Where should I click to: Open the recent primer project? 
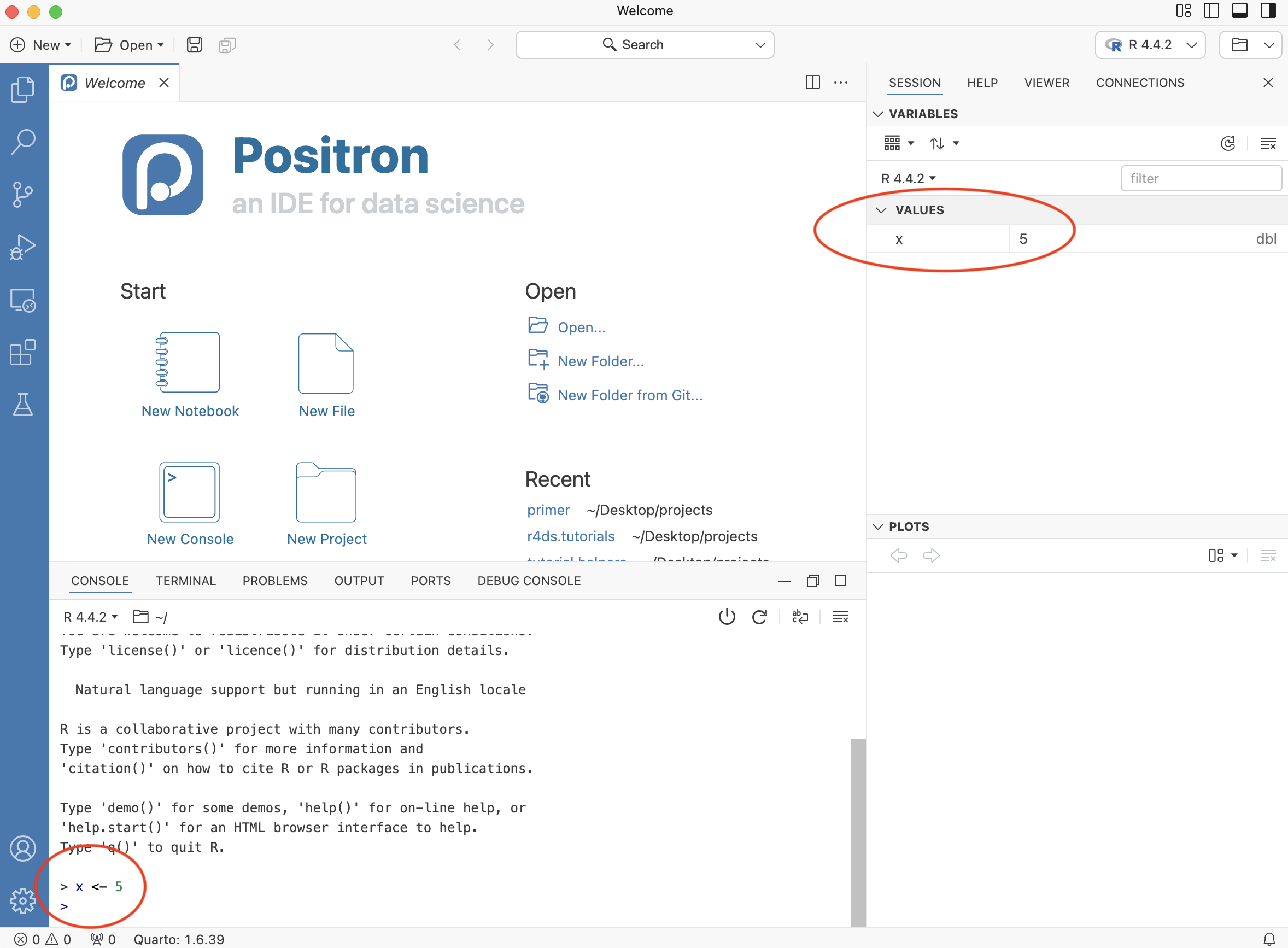(x=548, y=510)
